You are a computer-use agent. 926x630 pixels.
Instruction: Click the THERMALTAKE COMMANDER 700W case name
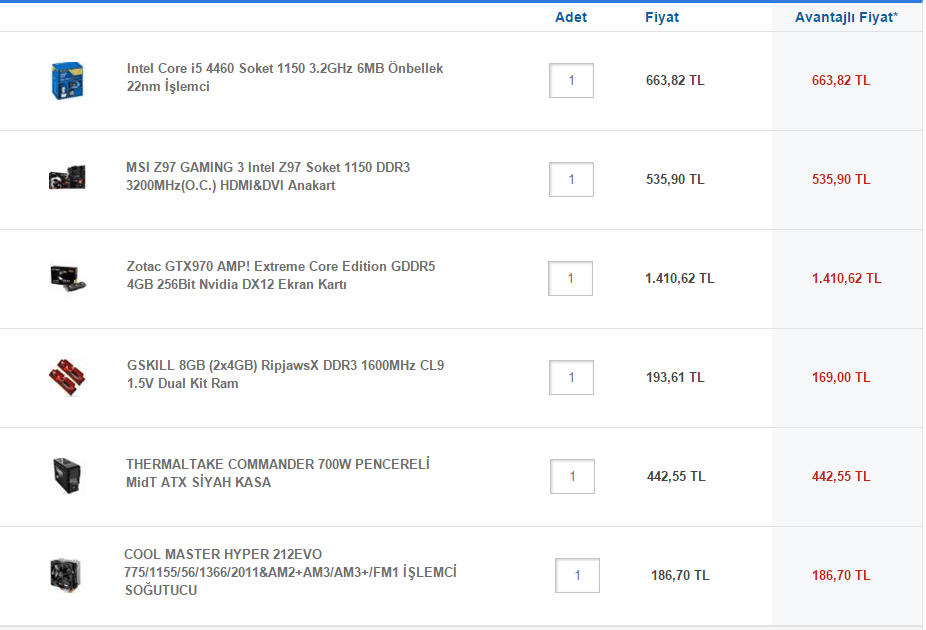pyautogui.click(x=278, y=473)
